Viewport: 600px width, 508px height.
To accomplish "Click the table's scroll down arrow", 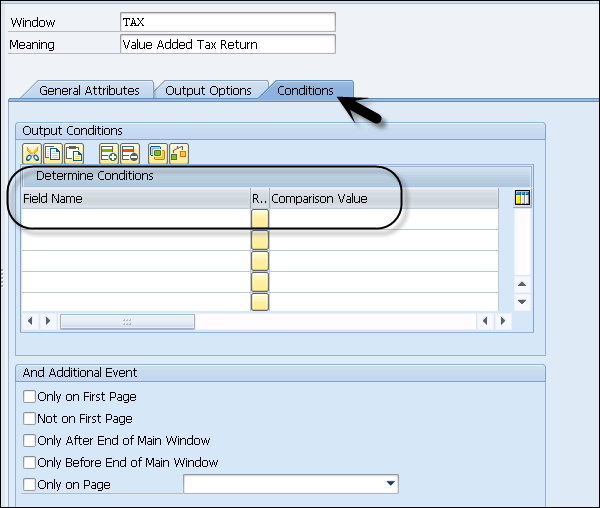I will tap(521, 301).
